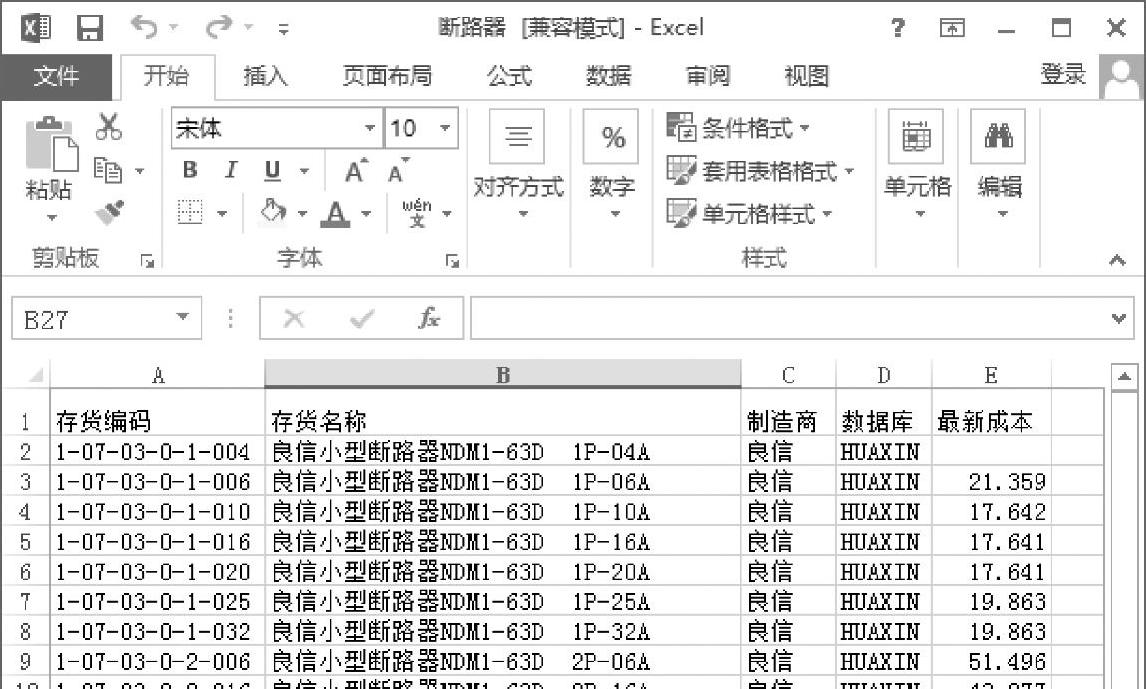Viewport: 1146px width, 689px height.
Task: Open the Name Box dropdown arrow
Action: click(x=183, y=318)
